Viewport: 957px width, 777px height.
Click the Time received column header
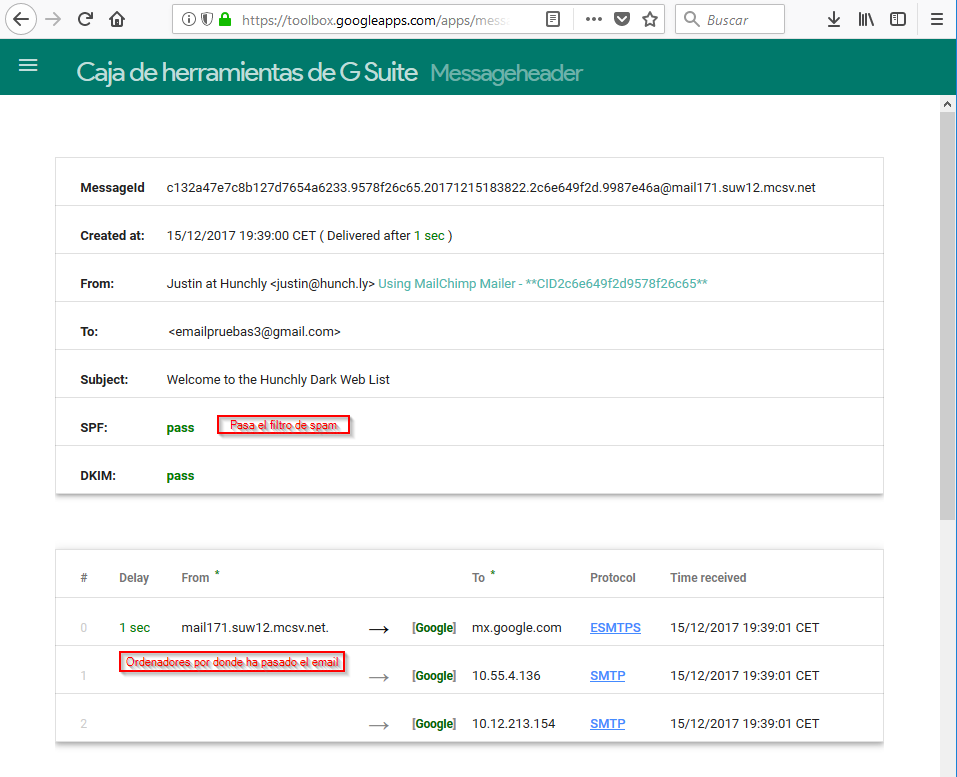point(708,578)
